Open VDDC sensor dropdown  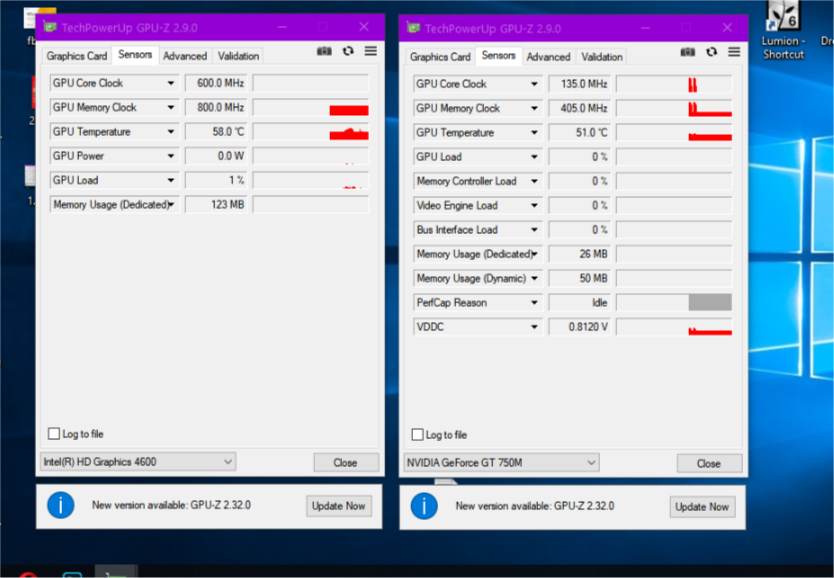(534, 327)
